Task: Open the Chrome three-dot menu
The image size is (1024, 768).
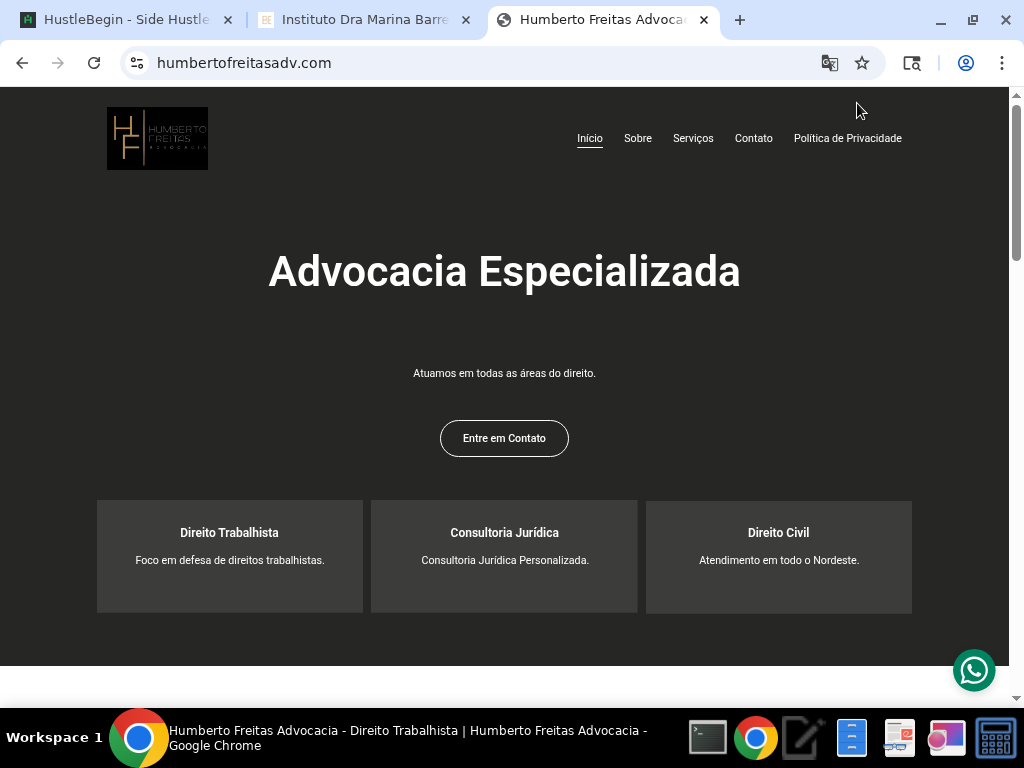Action: click(x=1003, y=63)
